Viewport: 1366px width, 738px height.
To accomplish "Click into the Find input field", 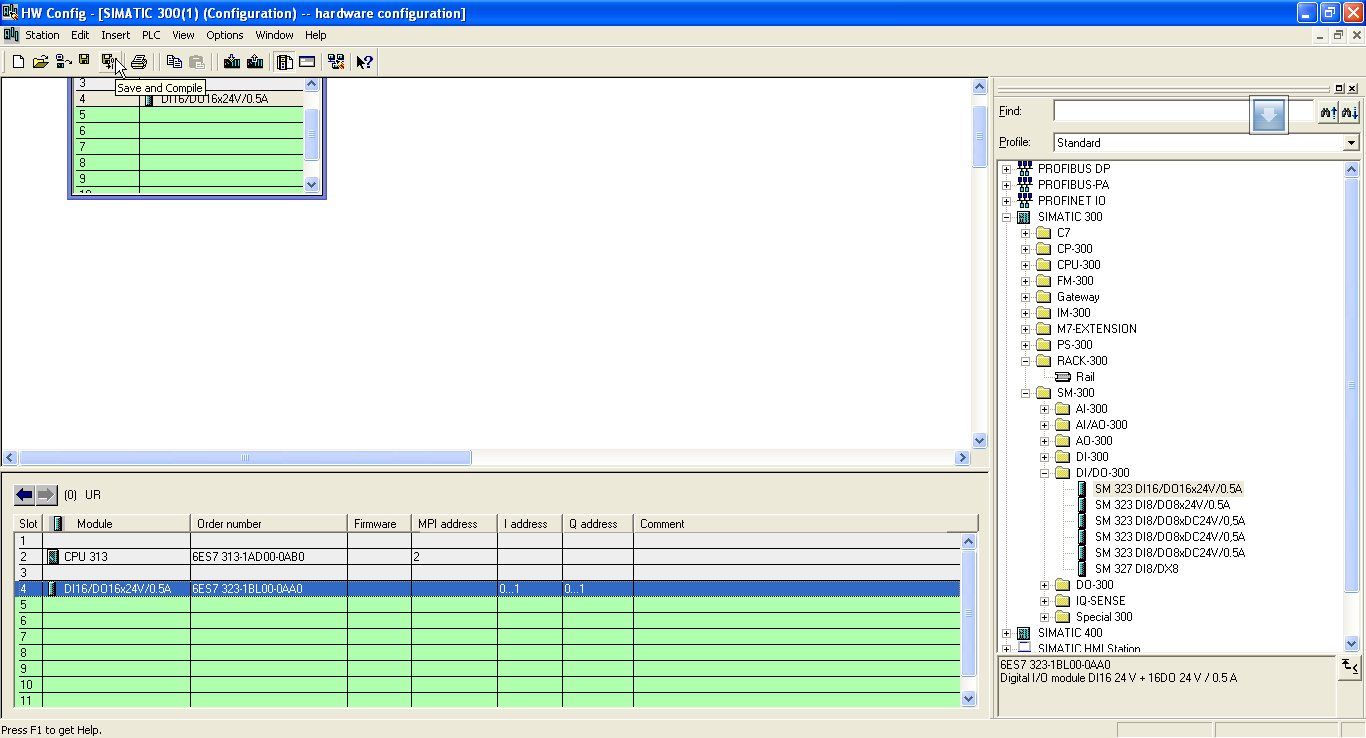I will click(x=1183, y=111).
